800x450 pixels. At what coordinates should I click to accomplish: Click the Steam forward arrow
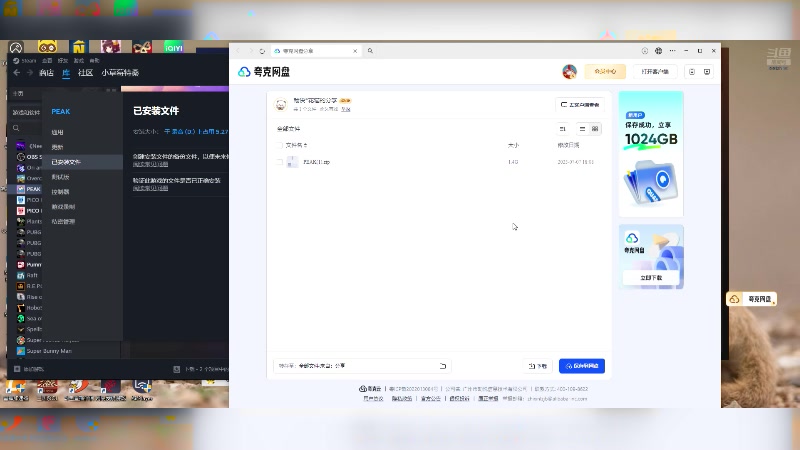pos(30,73)
